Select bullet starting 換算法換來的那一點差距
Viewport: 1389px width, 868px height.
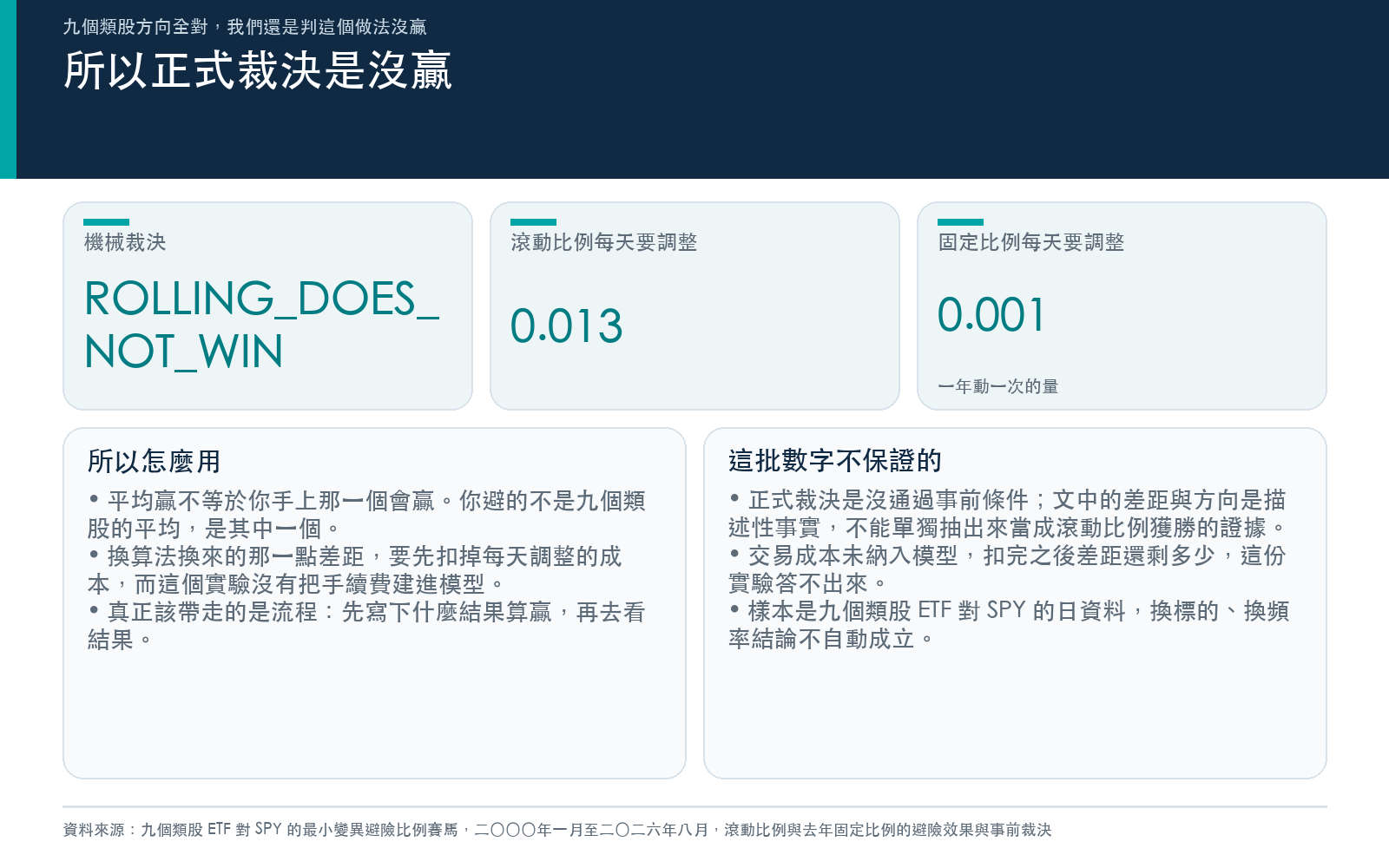355,570
